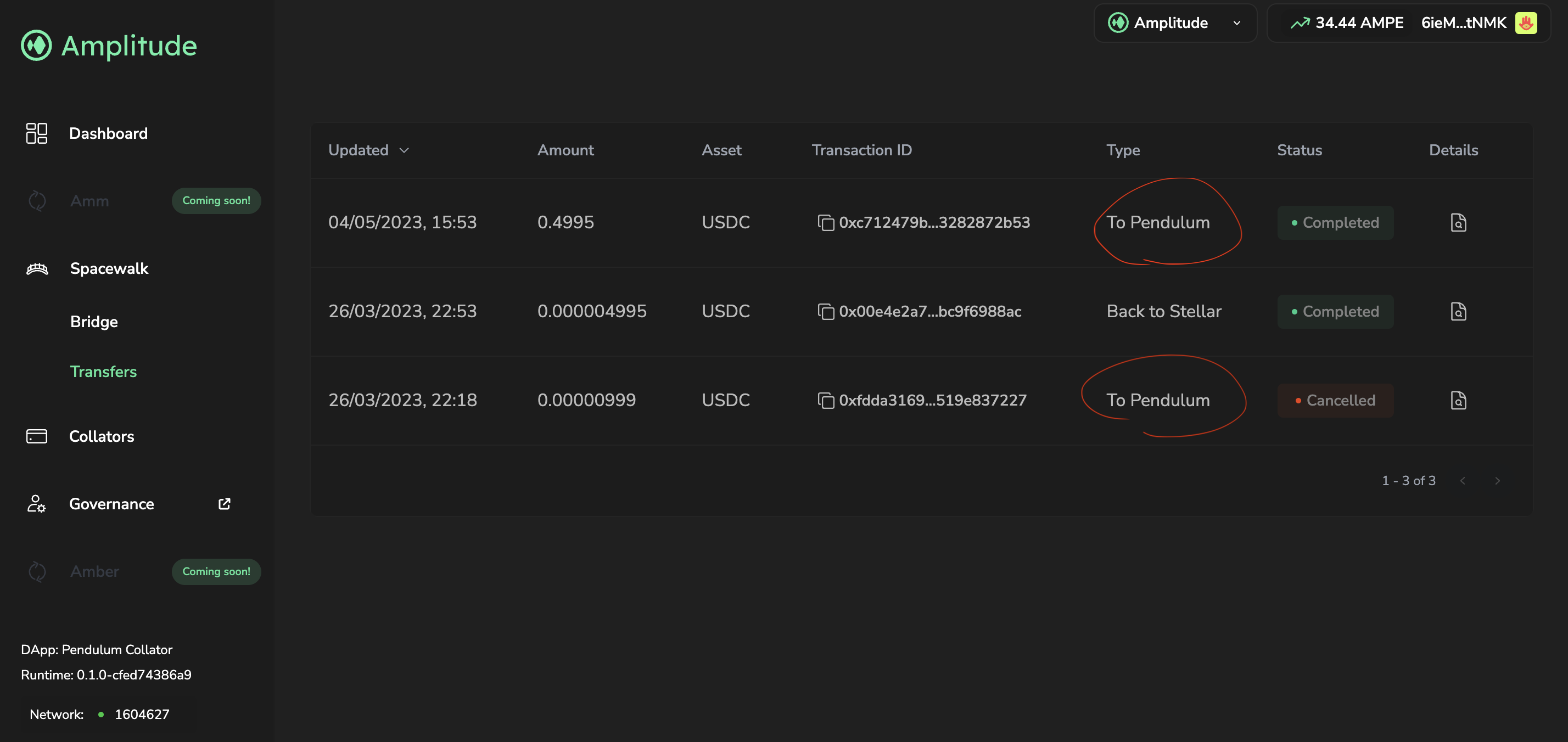Select Transfers in the sidebar

click(x=103, y=372)
